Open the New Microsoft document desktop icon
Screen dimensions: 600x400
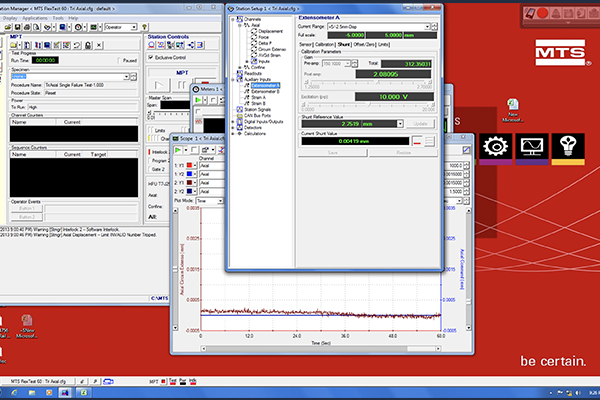point(513,110)
